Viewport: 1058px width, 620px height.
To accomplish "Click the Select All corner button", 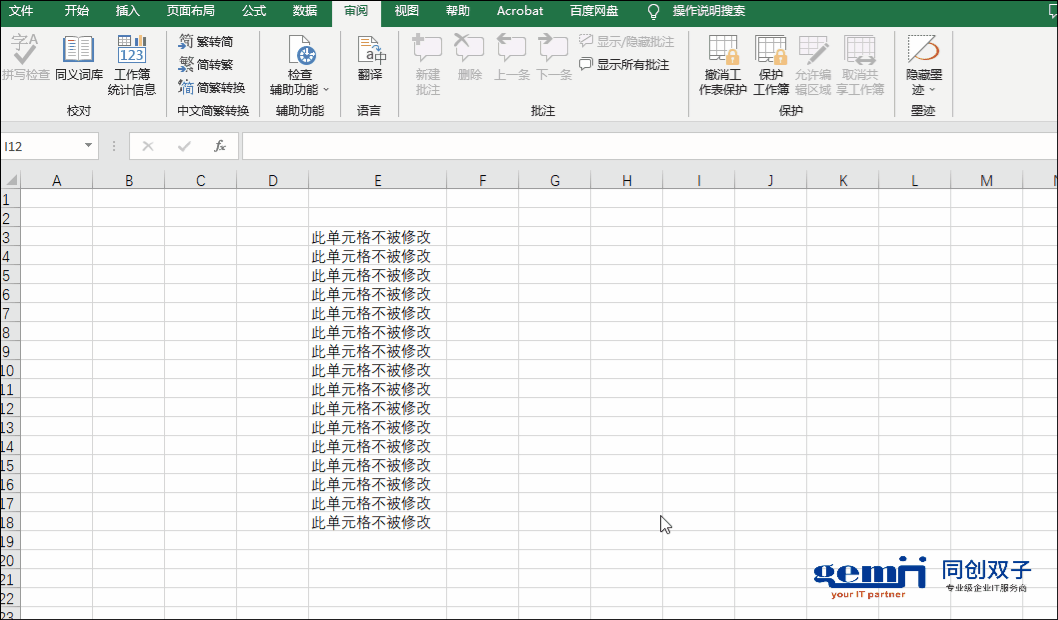I will (10, 180).
